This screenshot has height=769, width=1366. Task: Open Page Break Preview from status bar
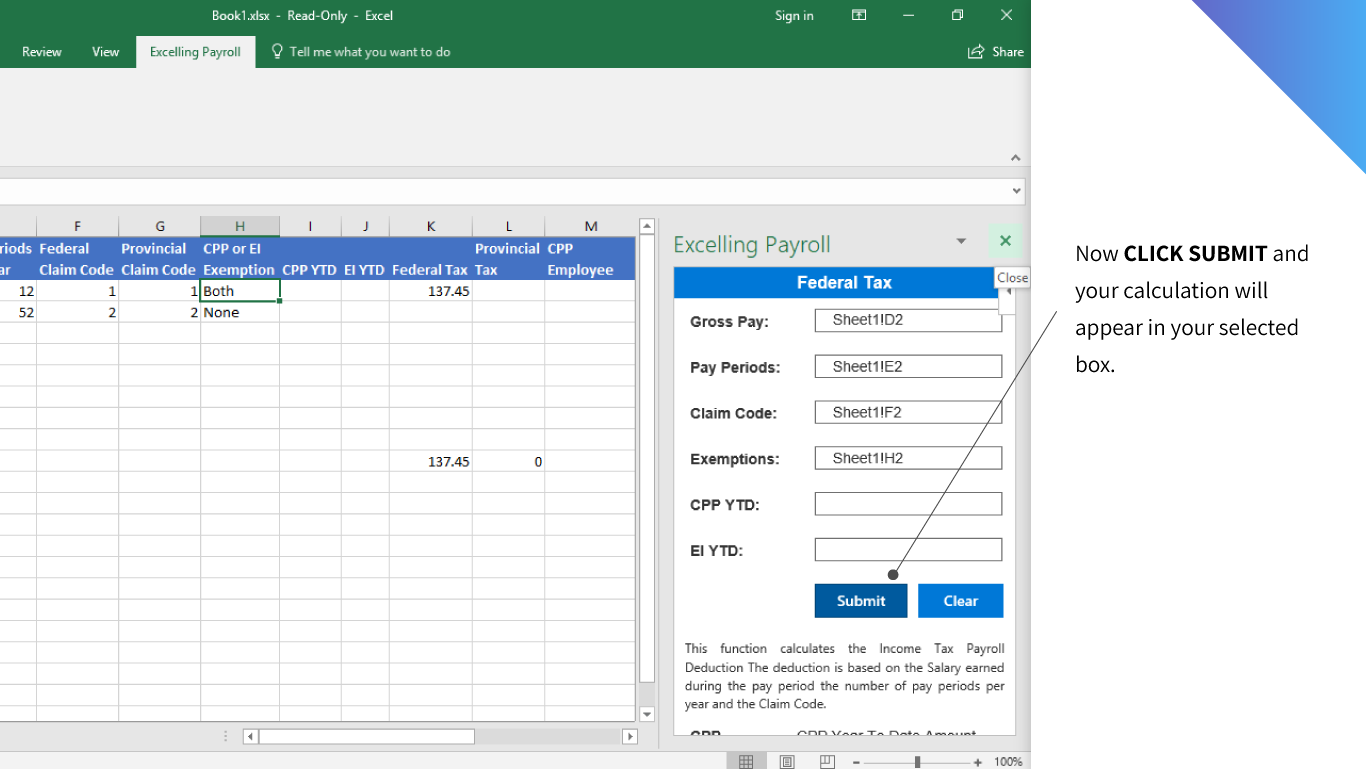(826, 760)
